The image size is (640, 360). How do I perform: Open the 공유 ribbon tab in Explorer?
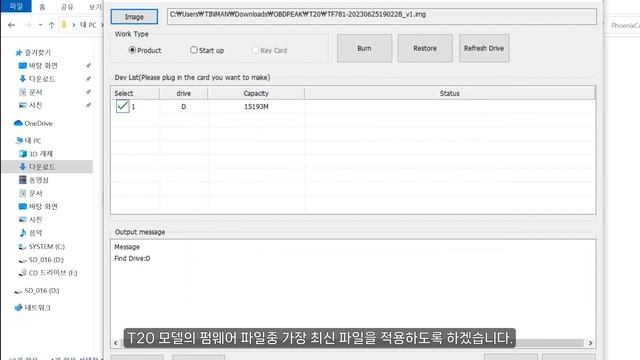[67, 7]
